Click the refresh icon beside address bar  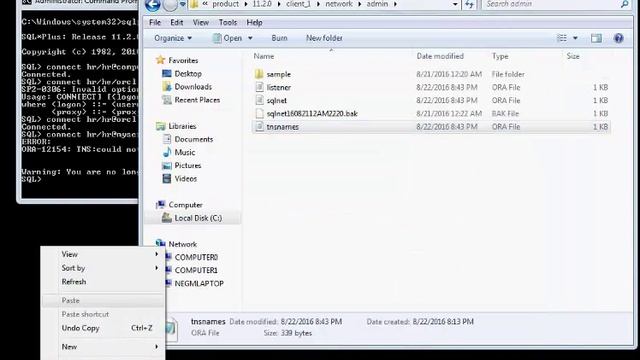click(469, 4)
